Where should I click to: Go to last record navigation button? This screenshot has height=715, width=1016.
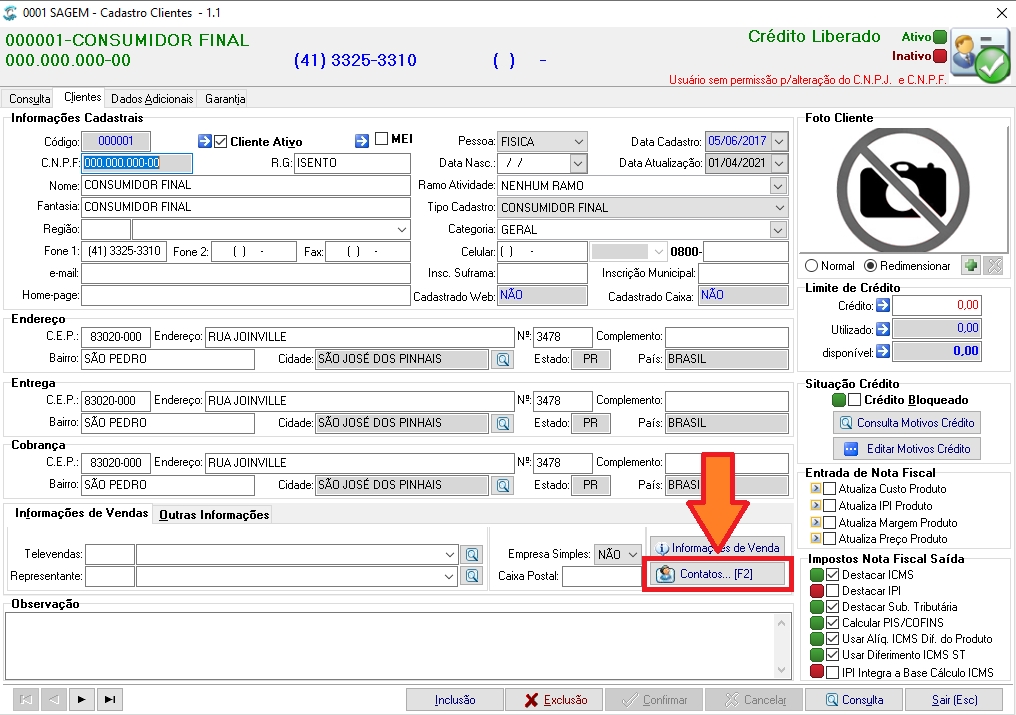point(110,699)
